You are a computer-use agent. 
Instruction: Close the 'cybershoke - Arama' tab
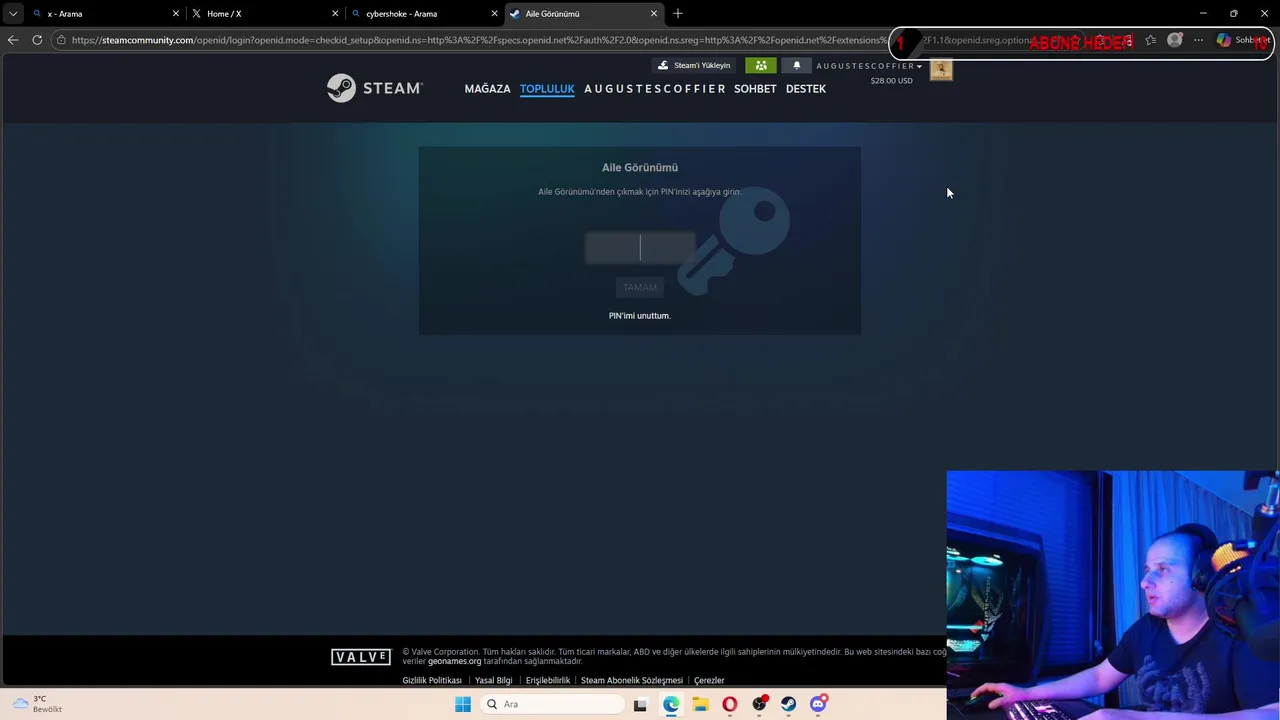pyautogui.click(x=494, y=14)
